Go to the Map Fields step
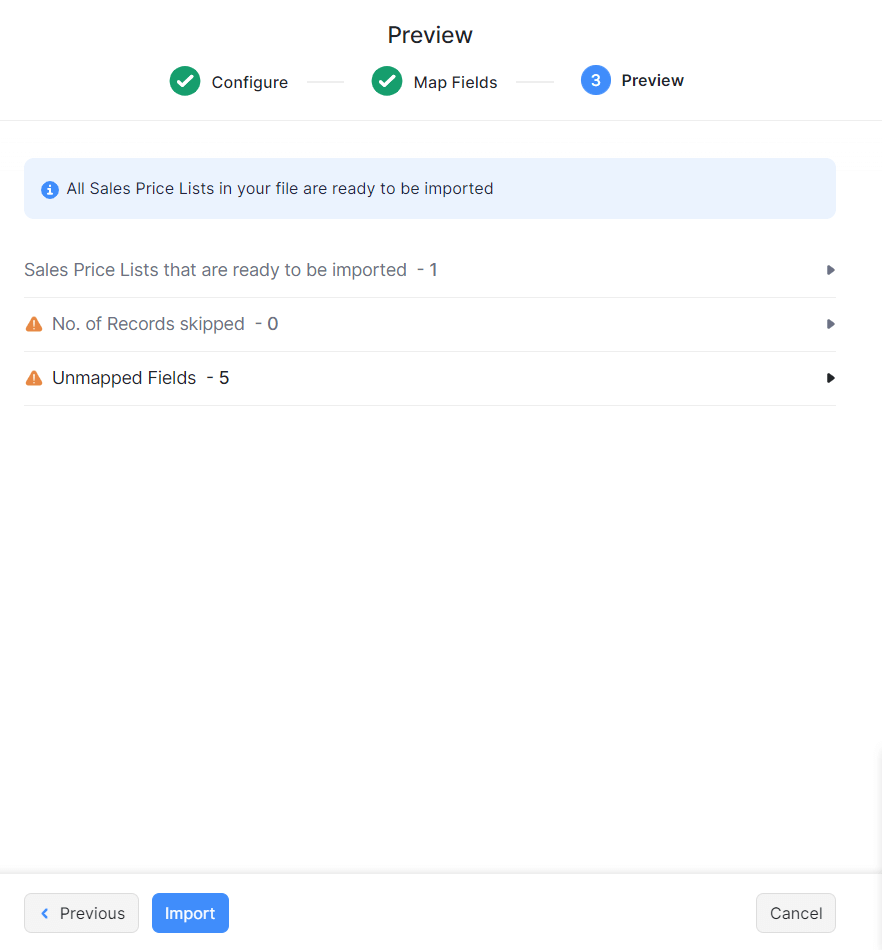The height and width of the screenshot is (950, 882). (x=455, y=82)
